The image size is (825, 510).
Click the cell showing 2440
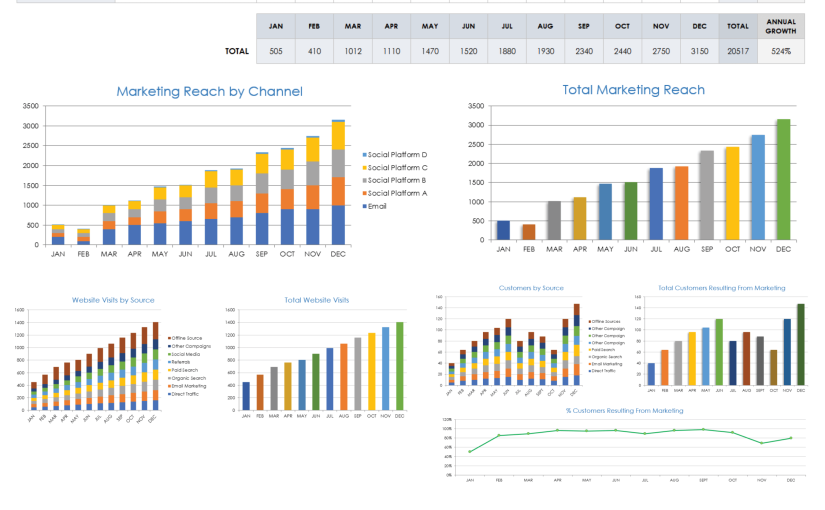[622, 51]
